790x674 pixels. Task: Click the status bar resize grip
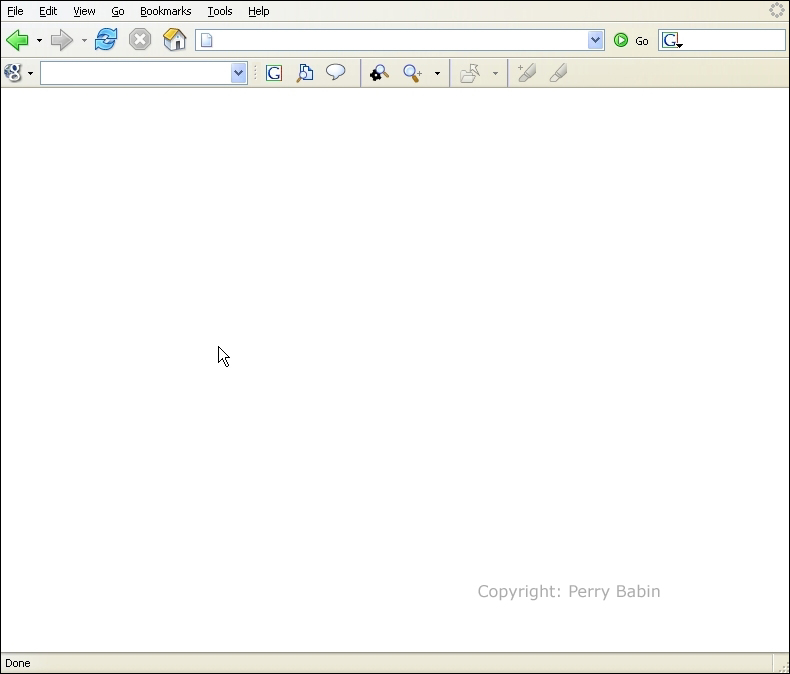[x=782, y=666]
